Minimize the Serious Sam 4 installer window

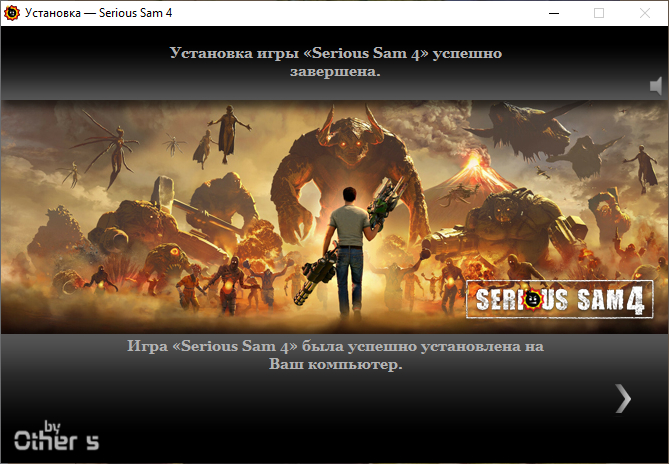point(554,13)
